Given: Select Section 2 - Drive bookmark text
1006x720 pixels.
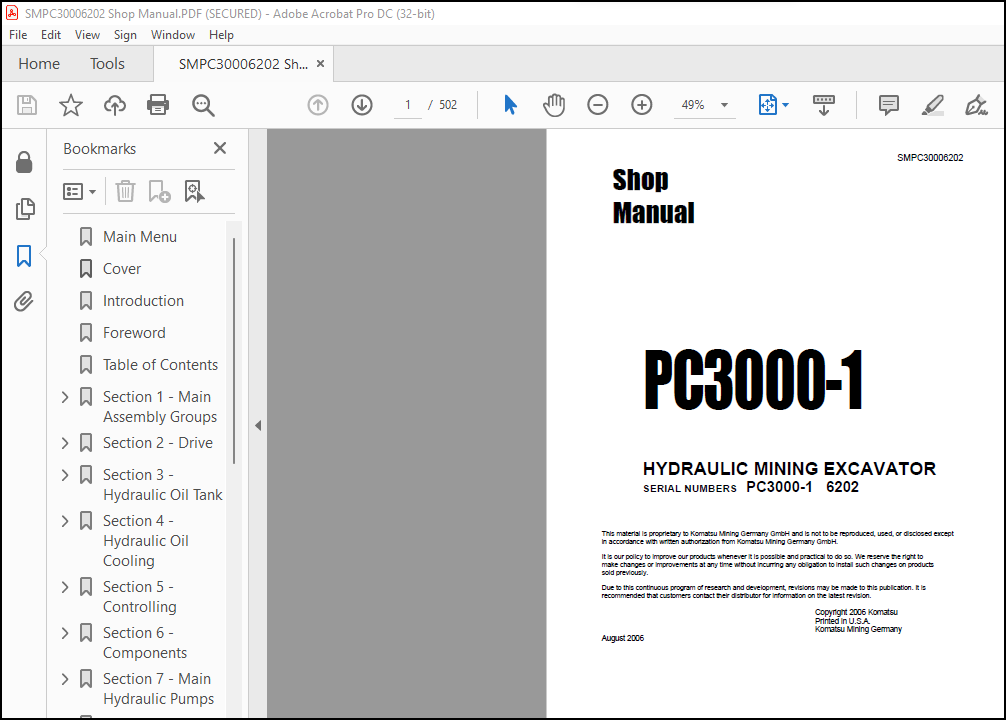Looking at the screenshot, I should pos(158,443).
